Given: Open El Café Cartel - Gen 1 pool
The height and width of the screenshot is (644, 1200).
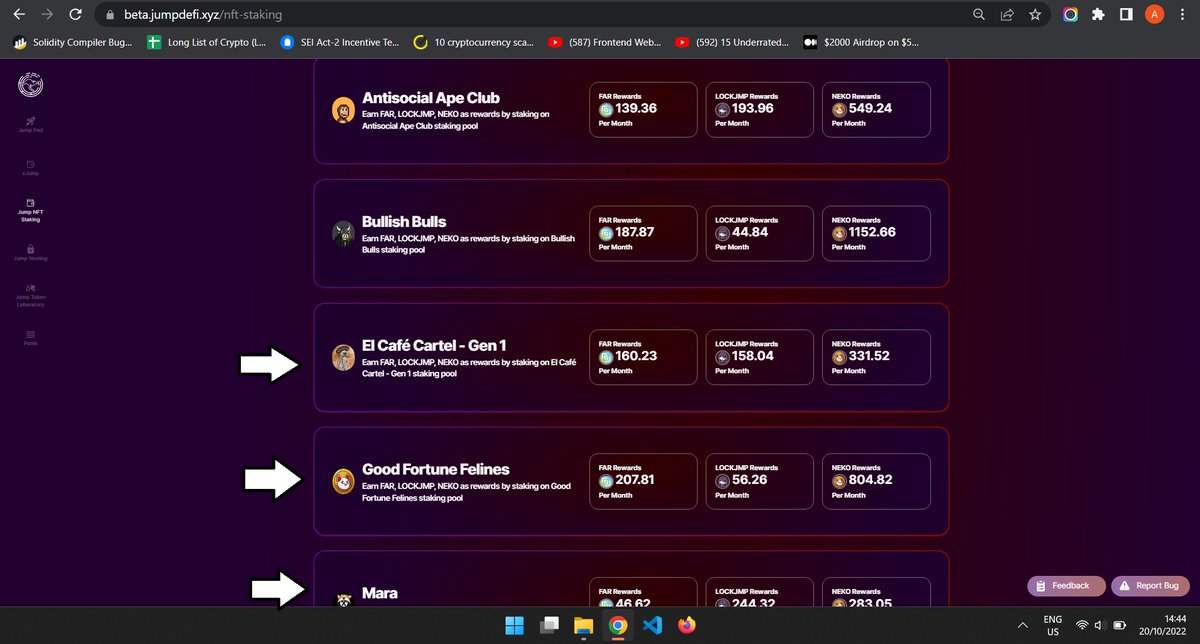Looking at the screenshot, I should [x=630, y=358].
